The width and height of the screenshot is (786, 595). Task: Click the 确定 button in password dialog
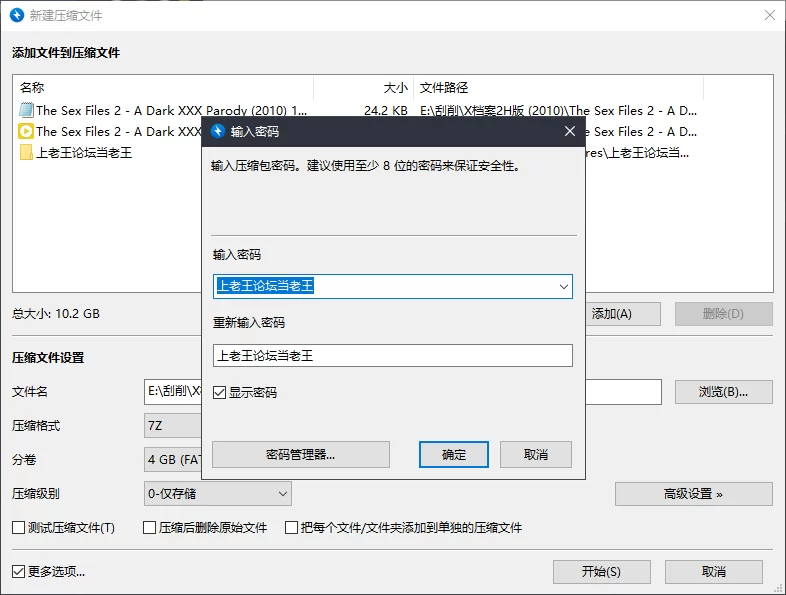454,455
